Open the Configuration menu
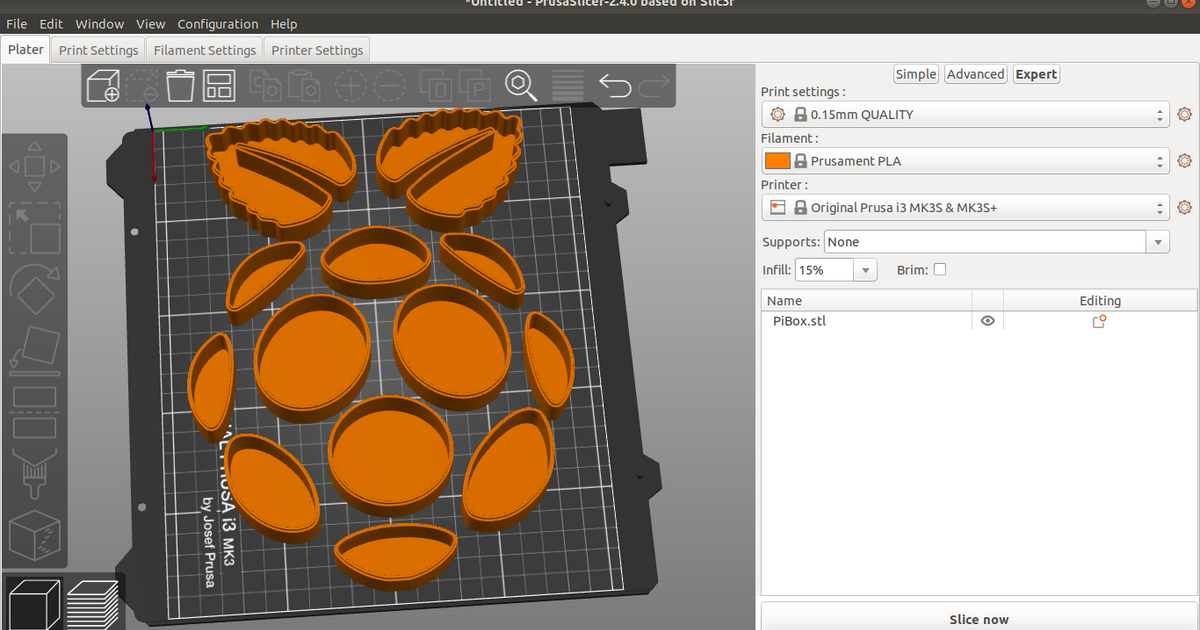 coord(218,23)
